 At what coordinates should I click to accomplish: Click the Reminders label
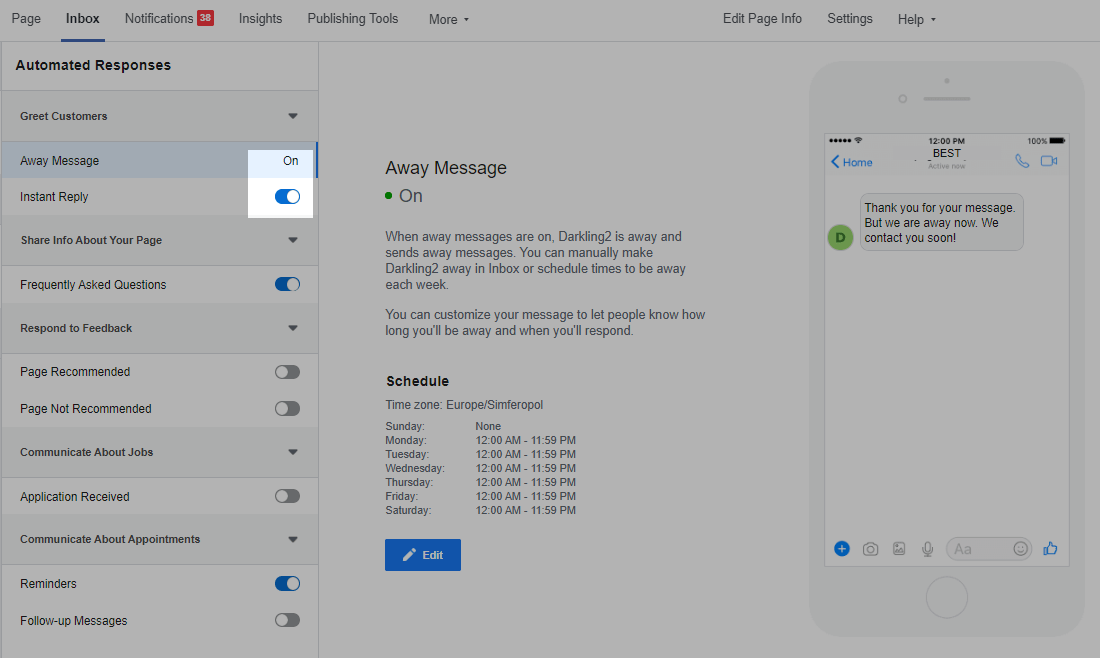tap(48, 584)
